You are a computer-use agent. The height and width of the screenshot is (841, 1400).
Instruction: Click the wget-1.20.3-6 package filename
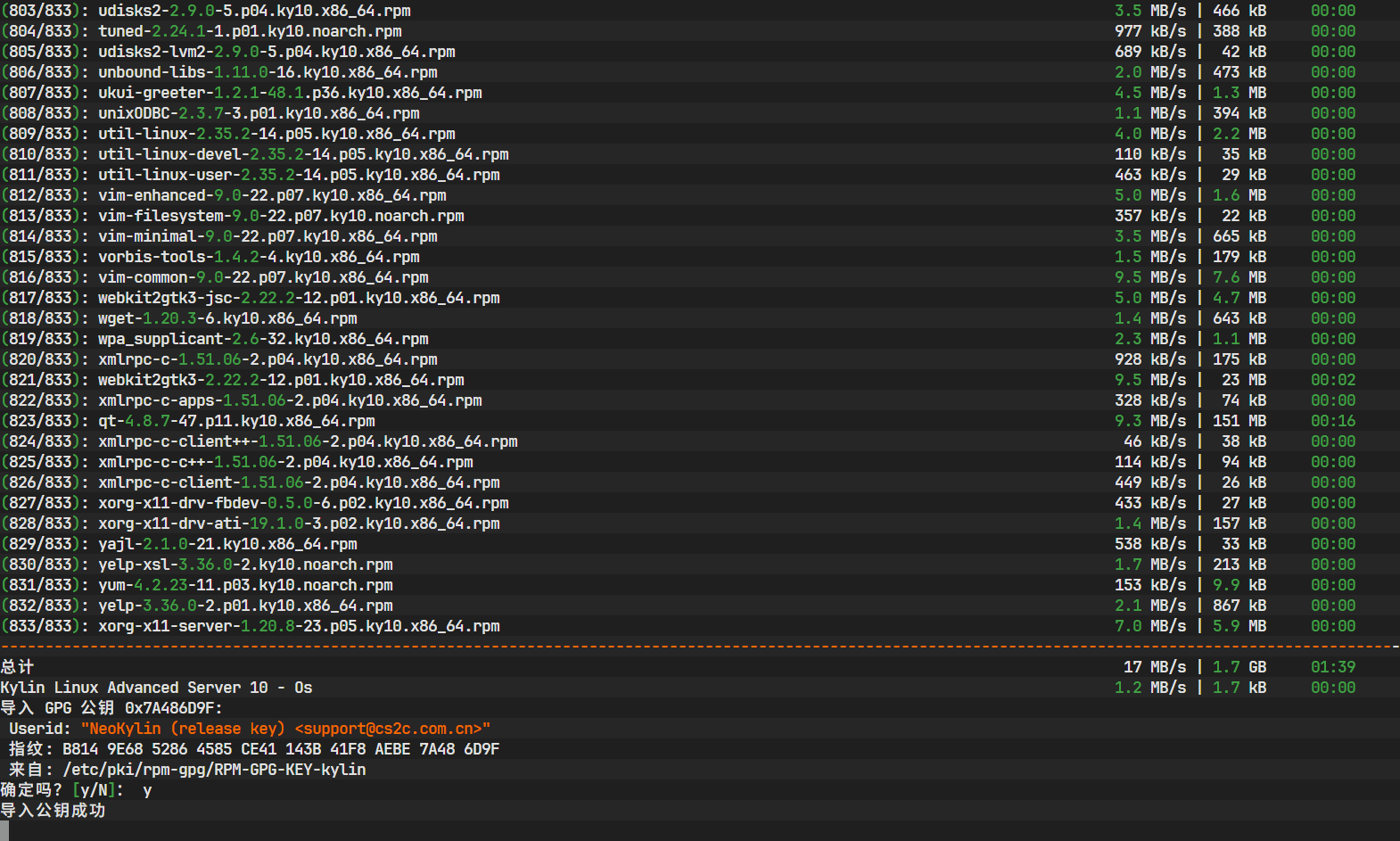227,318
